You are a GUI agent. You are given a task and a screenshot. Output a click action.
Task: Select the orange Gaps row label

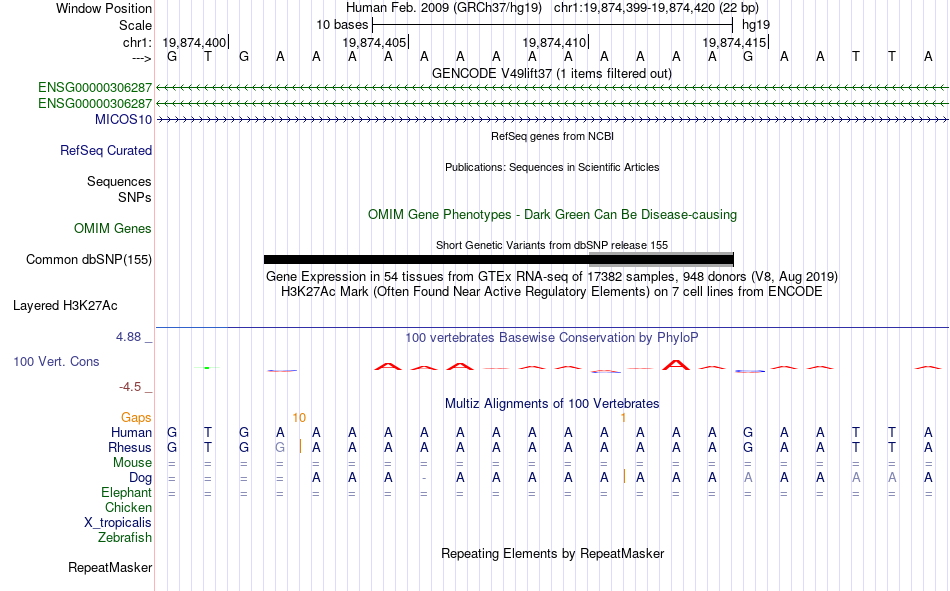point(136,417)
